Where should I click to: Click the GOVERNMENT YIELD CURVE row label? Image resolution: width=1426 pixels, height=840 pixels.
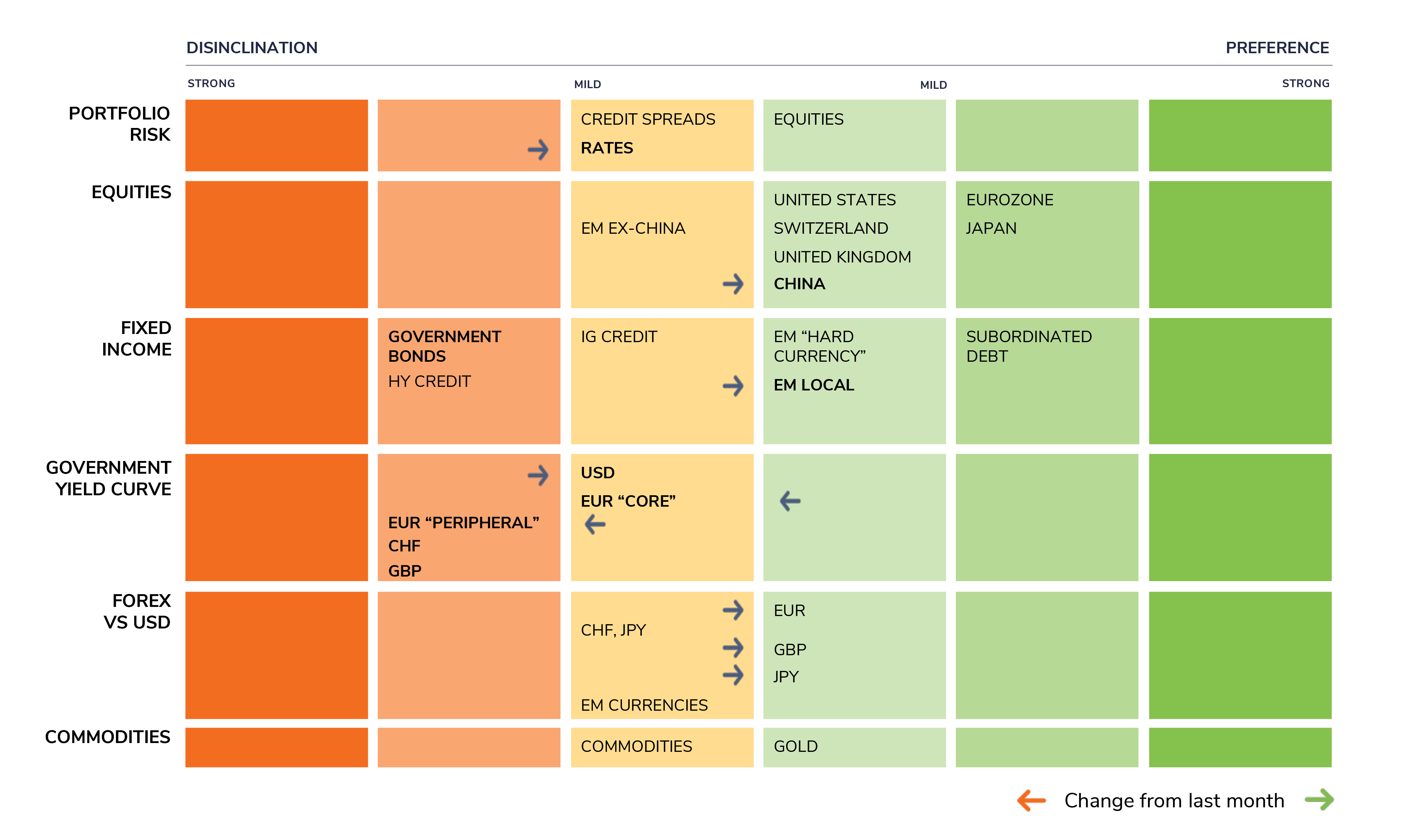tap(109, 478)
